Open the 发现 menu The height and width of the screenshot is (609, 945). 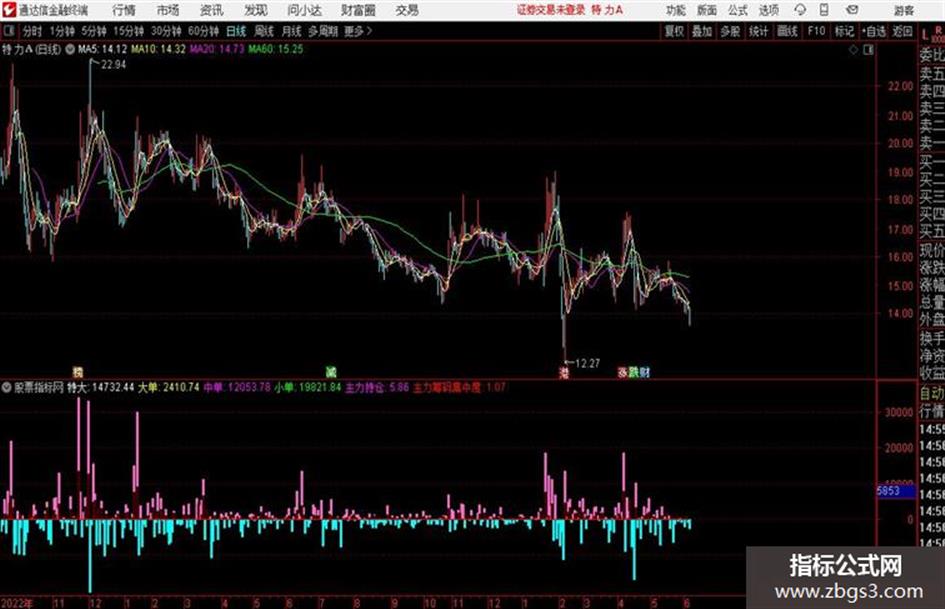coord(256,10)
